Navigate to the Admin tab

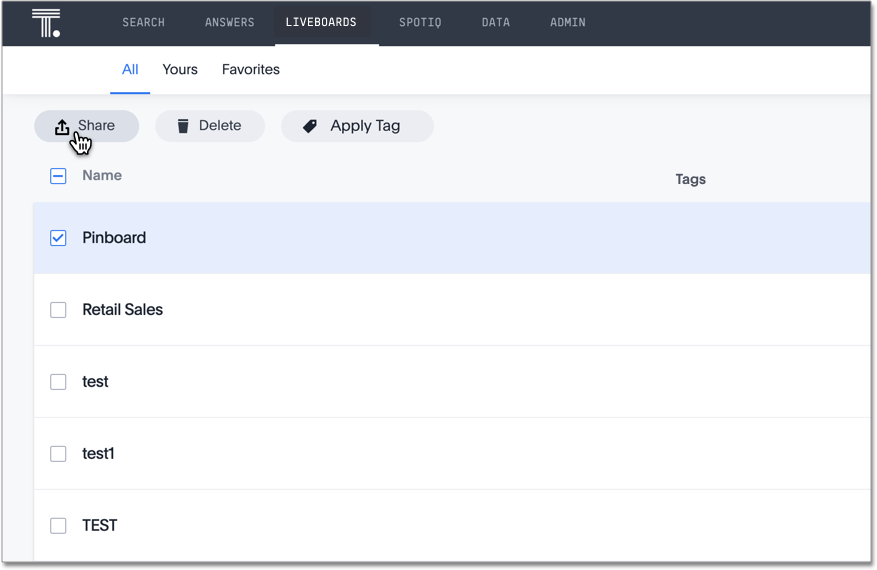[x=568, y=22]
